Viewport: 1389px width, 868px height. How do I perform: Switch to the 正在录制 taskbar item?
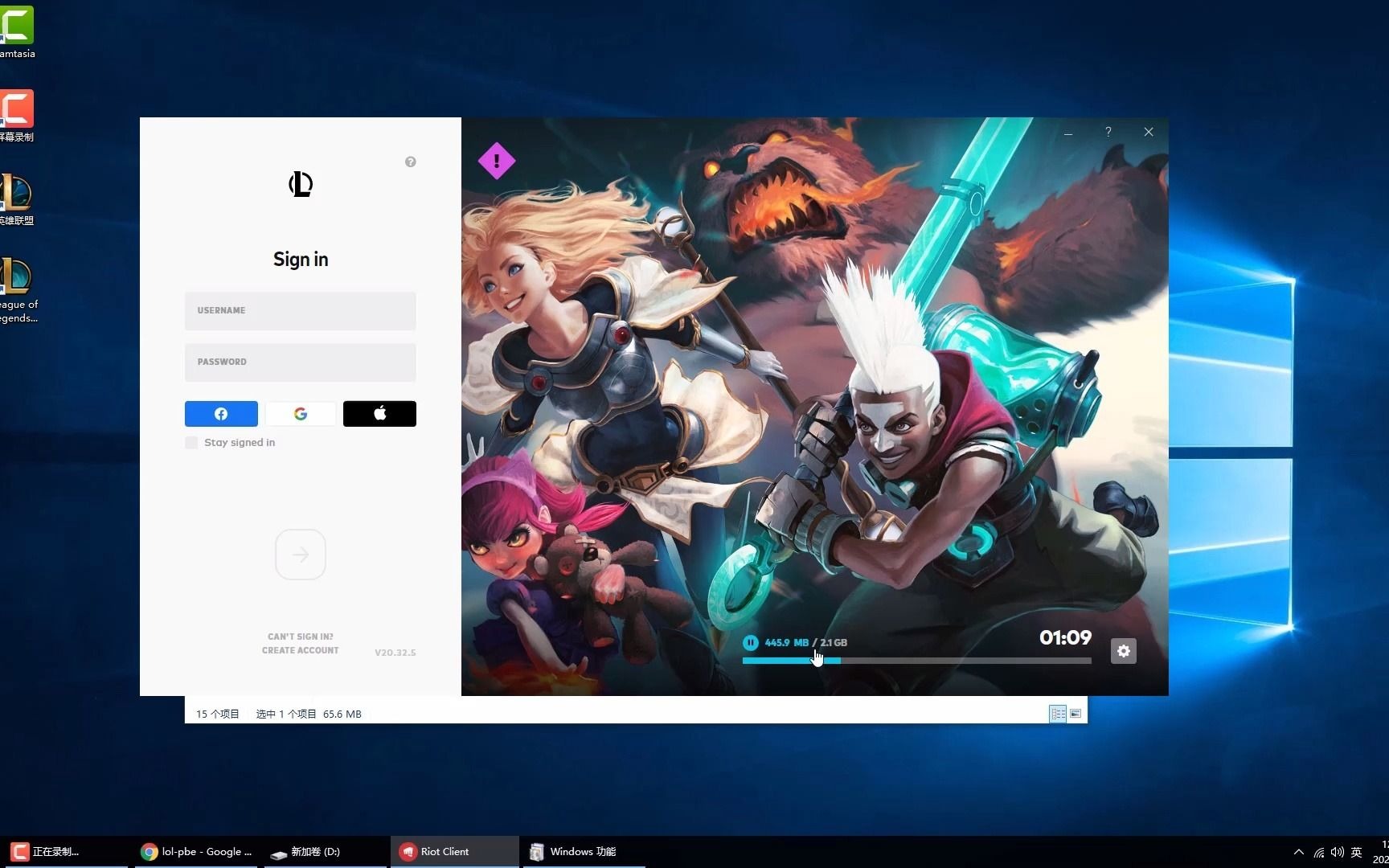(x=64, y=852)
